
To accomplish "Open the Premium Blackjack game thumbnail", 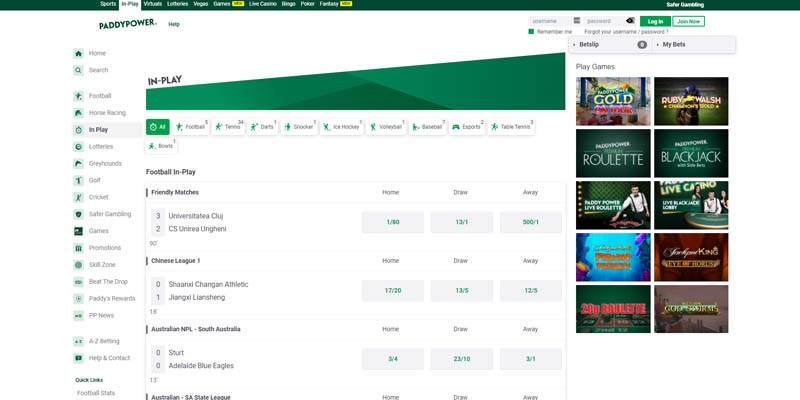I will 691,153.
